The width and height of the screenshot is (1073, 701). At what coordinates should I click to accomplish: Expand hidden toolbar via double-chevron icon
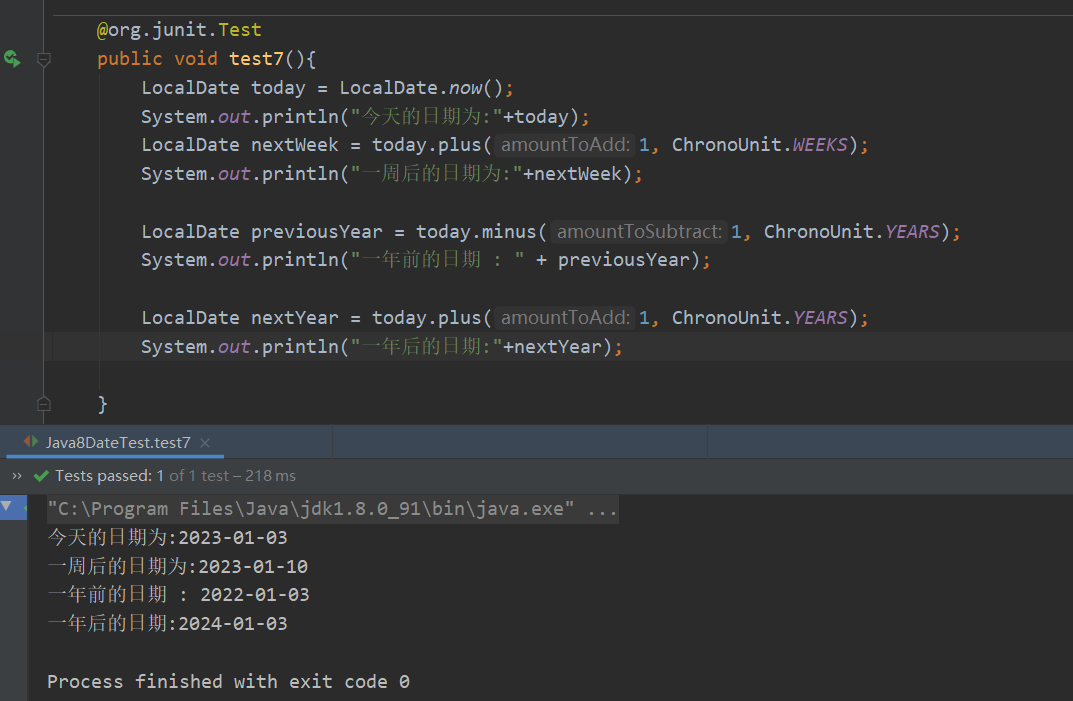tap(17, 476)
